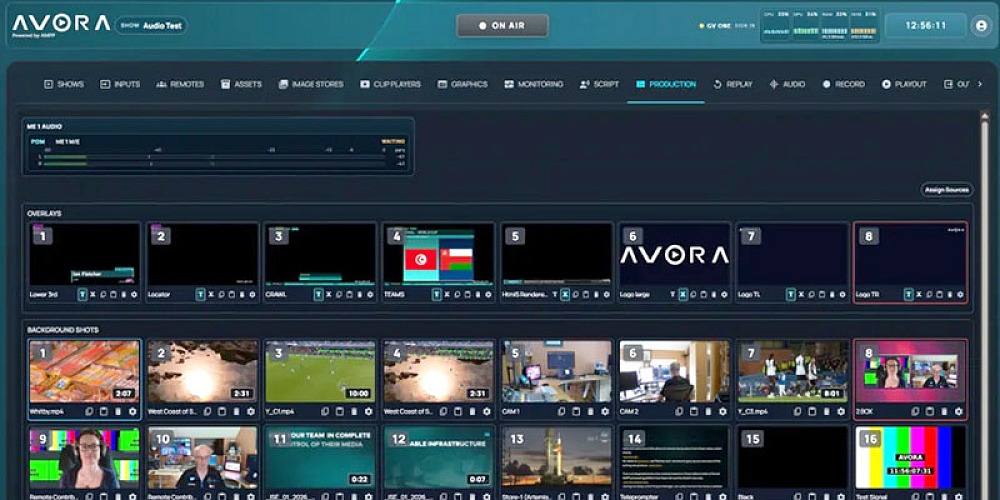Open settings gear for TEAMS overlay
This screenshot has width=1000, height=500.
click(x=488, y=295)
